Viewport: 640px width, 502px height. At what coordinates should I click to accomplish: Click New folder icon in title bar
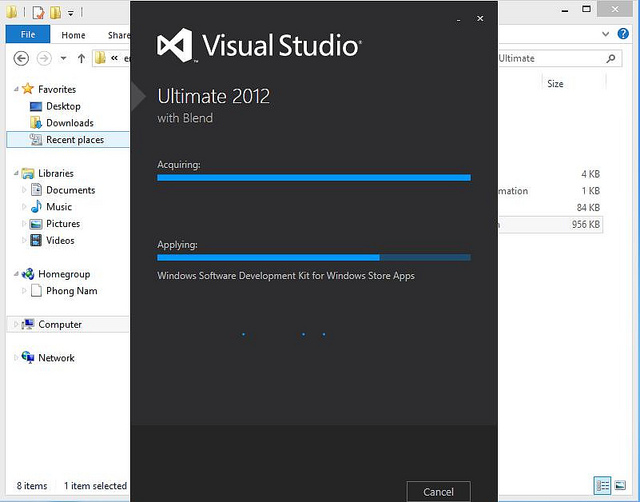coord(56,12)
